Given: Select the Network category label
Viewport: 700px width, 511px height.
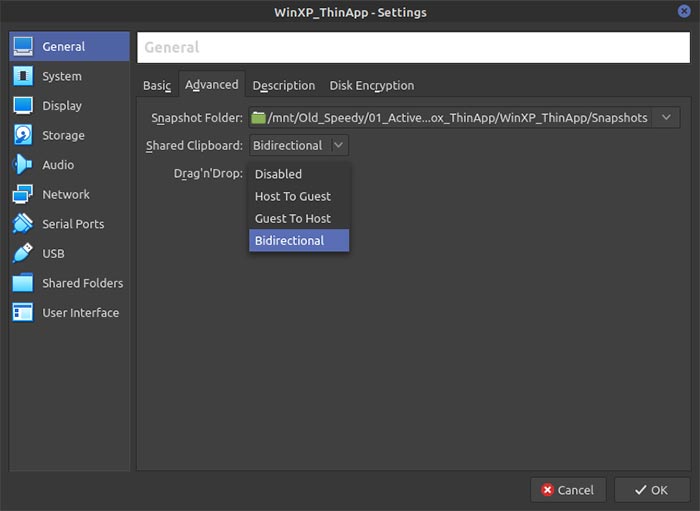Looking at the screenshot, I should (66, 195).
